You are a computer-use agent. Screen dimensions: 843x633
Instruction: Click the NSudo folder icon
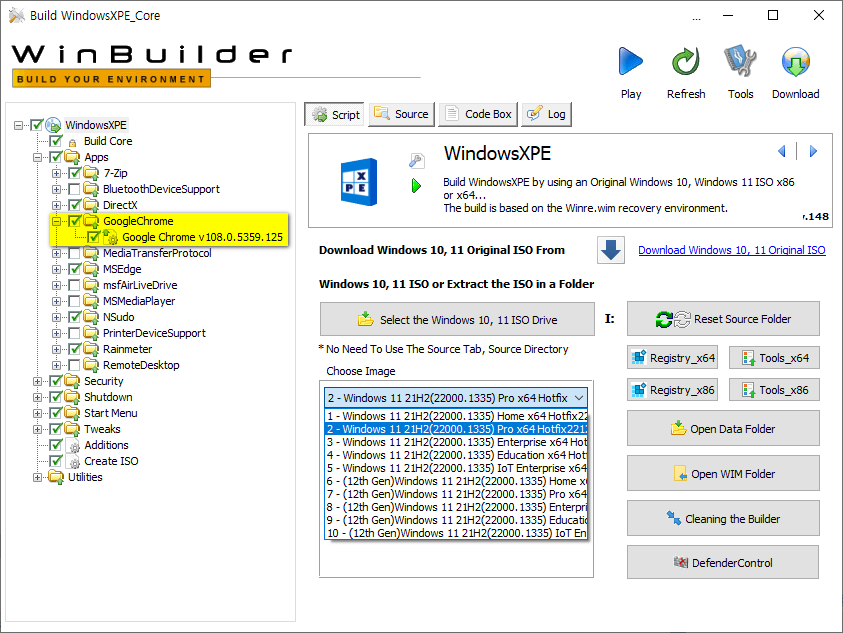click(x=91, y=317)
